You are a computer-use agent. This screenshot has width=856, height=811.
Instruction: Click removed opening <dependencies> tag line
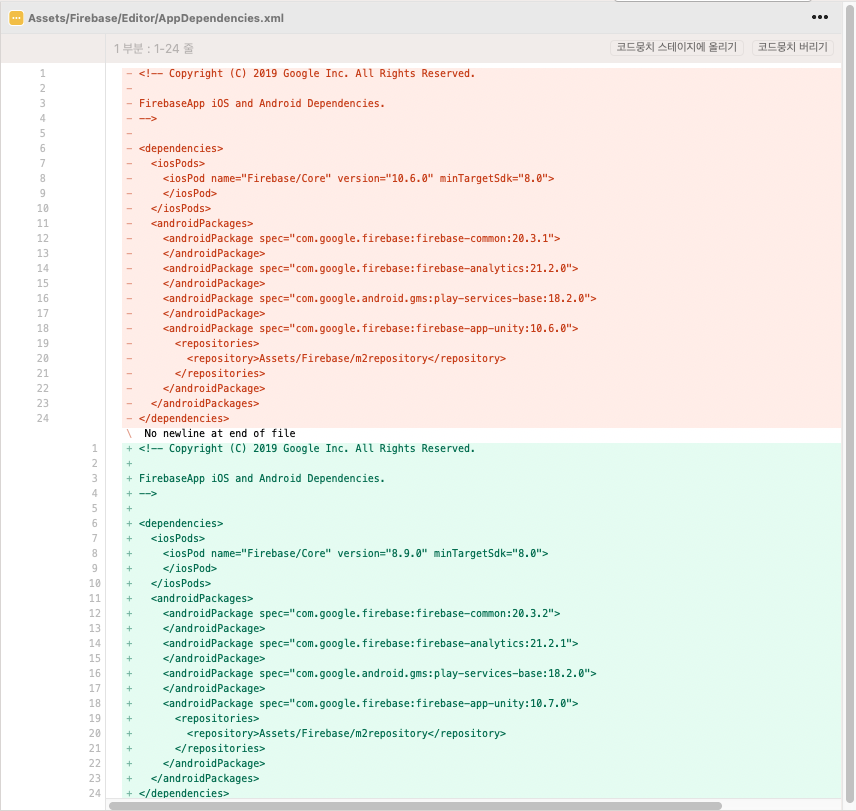tap(482, 148)
